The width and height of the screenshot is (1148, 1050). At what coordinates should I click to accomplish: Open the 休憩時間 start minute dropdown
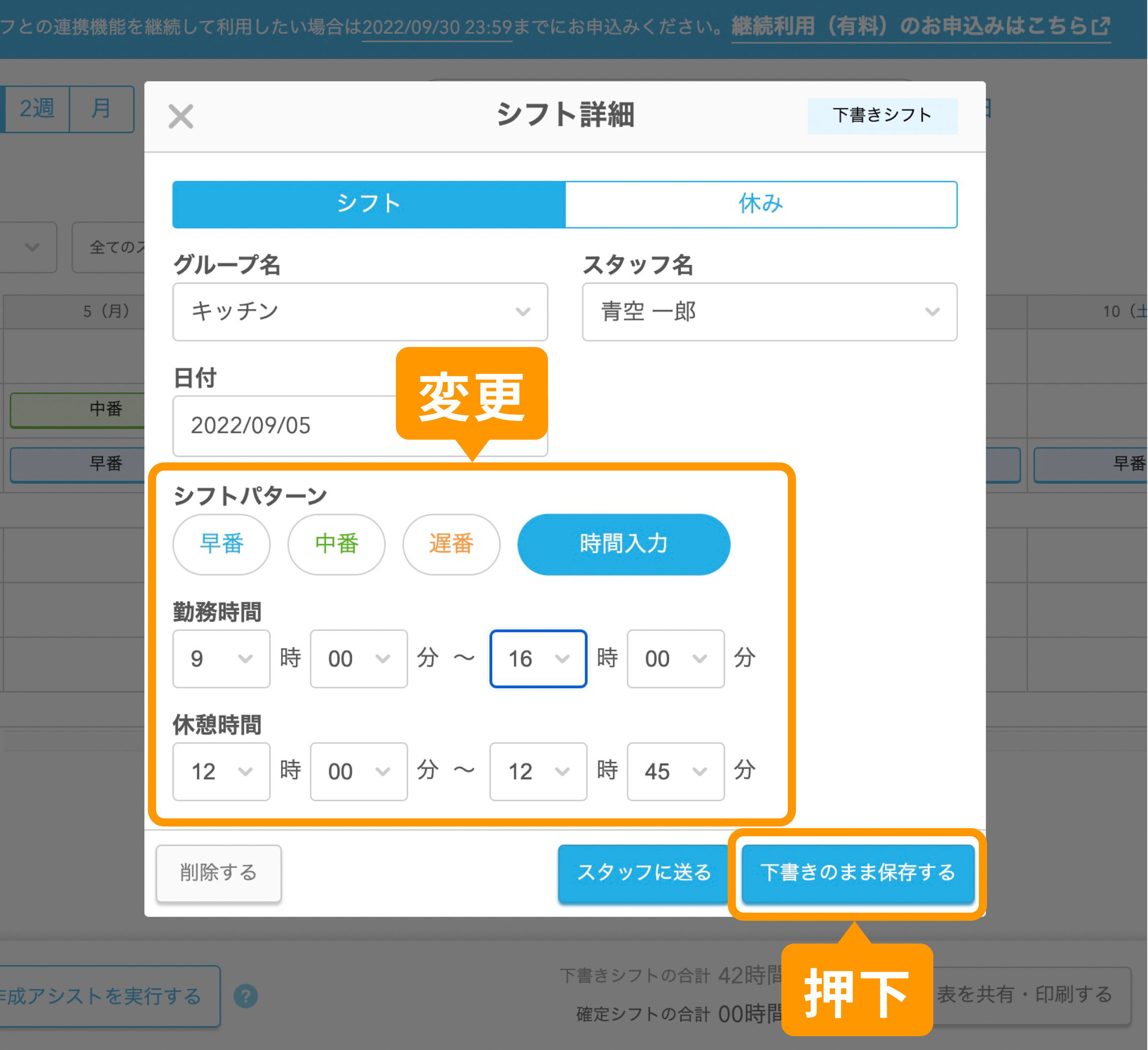pos(359,771)
